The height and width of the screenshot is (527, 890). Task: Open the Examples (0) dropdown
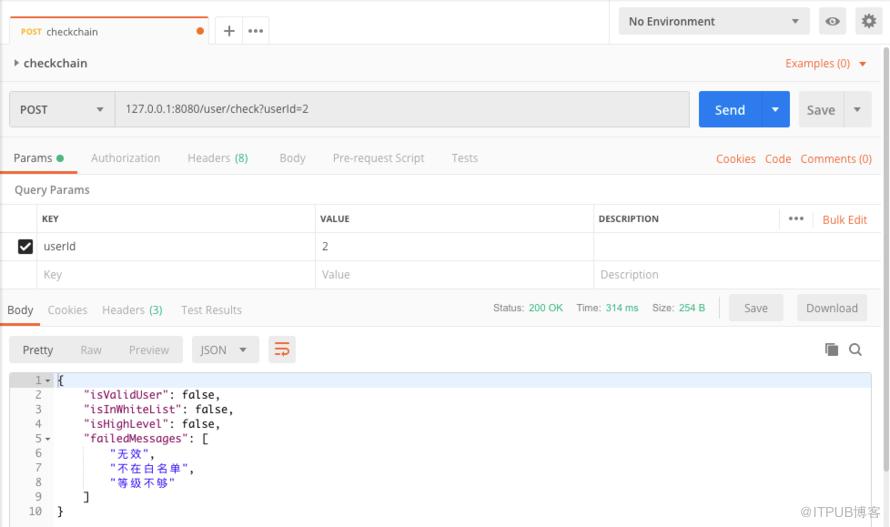click(826, 63)
